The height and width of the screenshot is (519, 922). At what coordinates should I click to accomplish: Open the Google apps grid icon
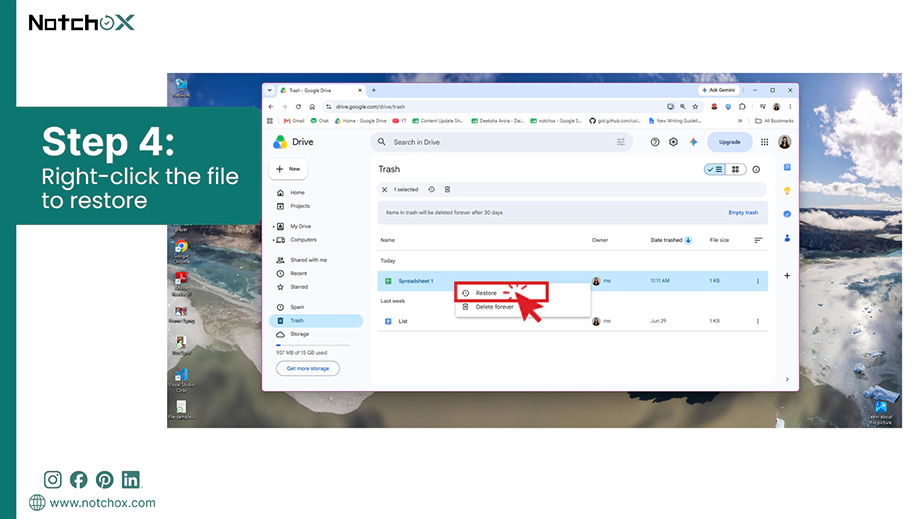(x=764, y=142)
